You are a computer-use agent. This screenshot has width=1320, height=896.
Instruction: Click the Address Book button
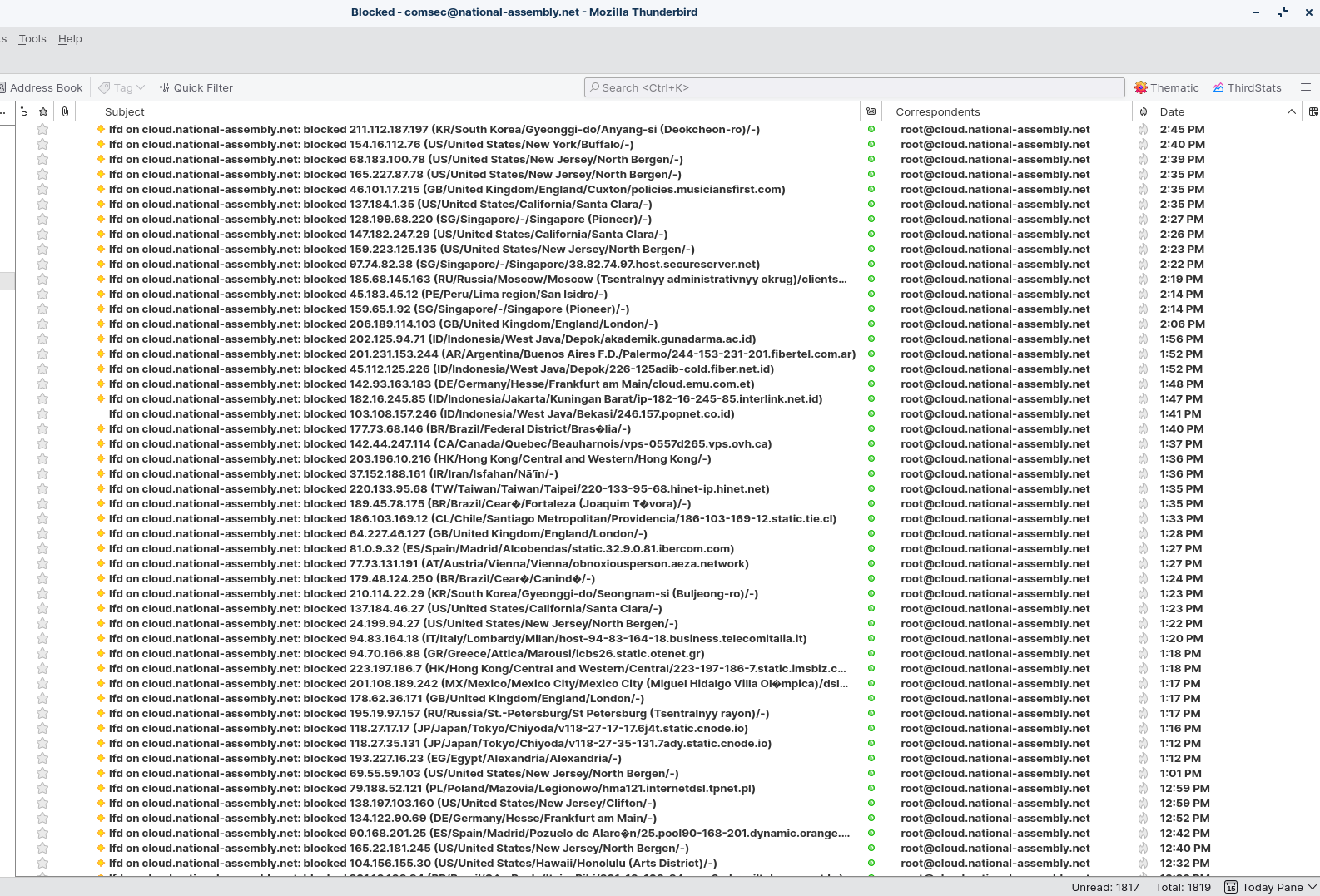[x=42, y=87]
